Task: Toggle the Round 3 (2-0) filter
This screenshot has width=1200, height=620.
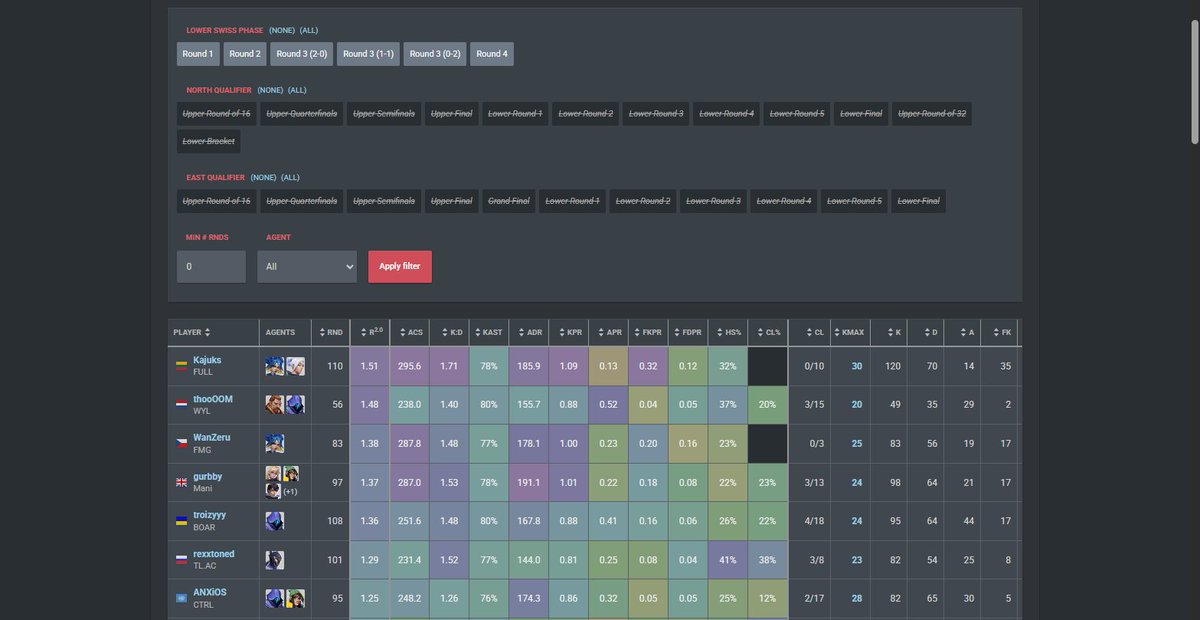Action: (302, 54)
